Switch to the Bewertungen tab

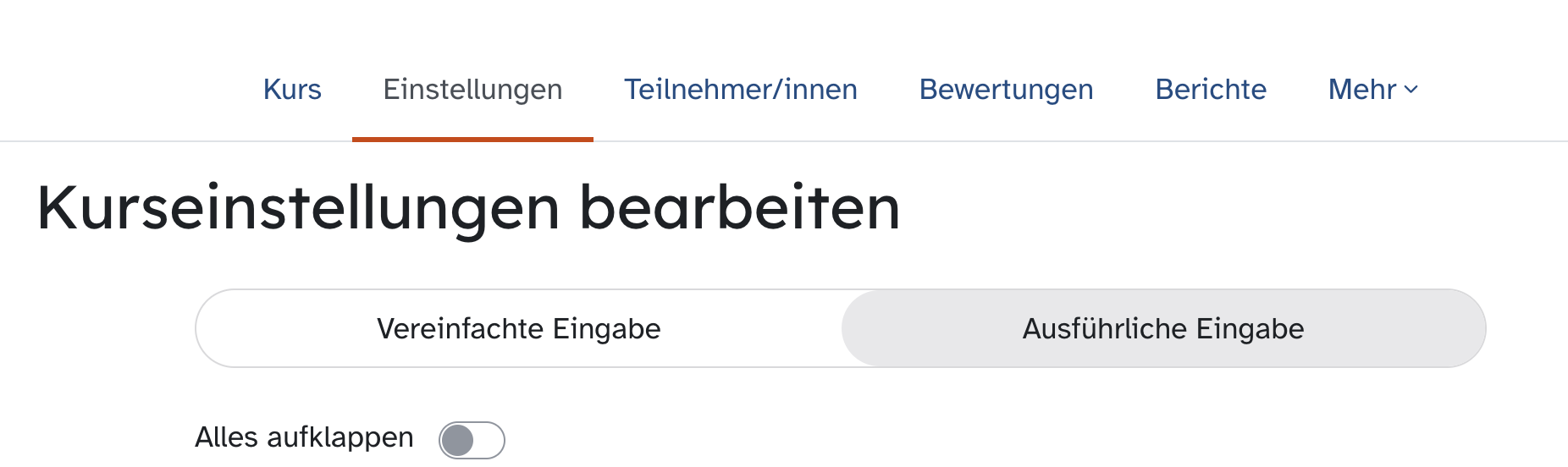click(x=1006, y=90)
